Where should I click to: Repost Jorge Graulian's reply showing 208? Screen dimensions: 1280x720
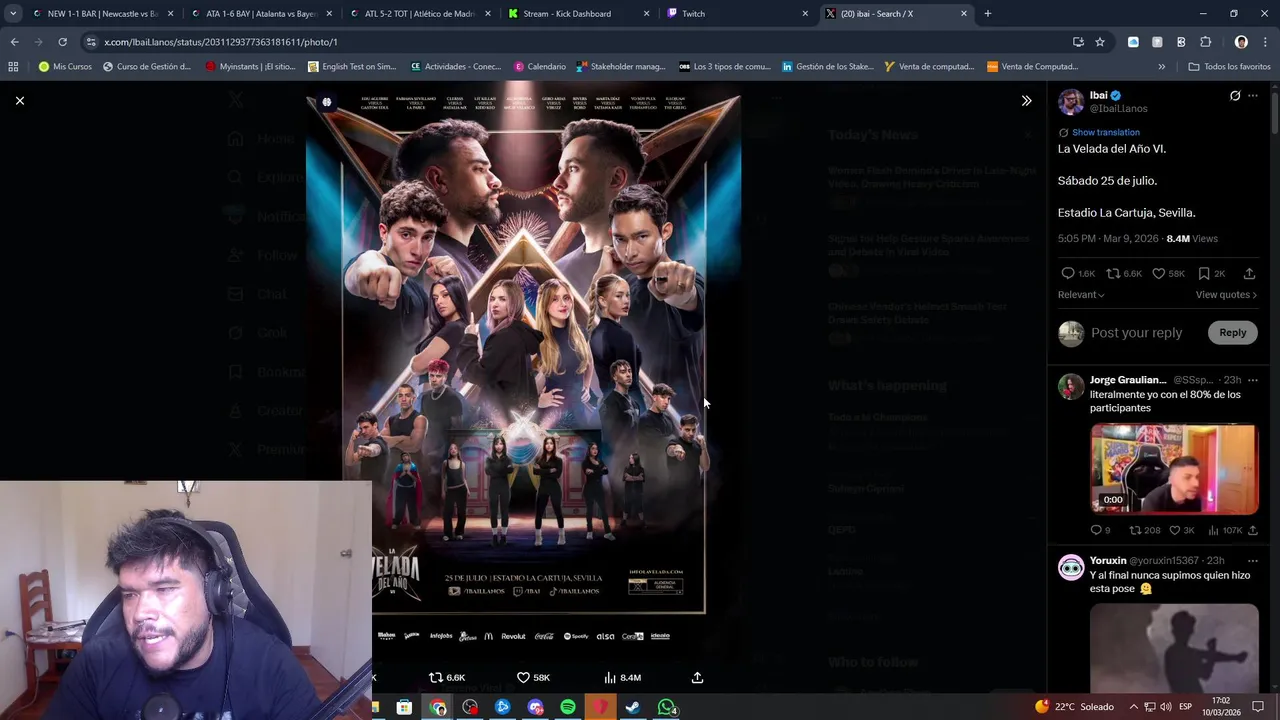coord(1144,531)
